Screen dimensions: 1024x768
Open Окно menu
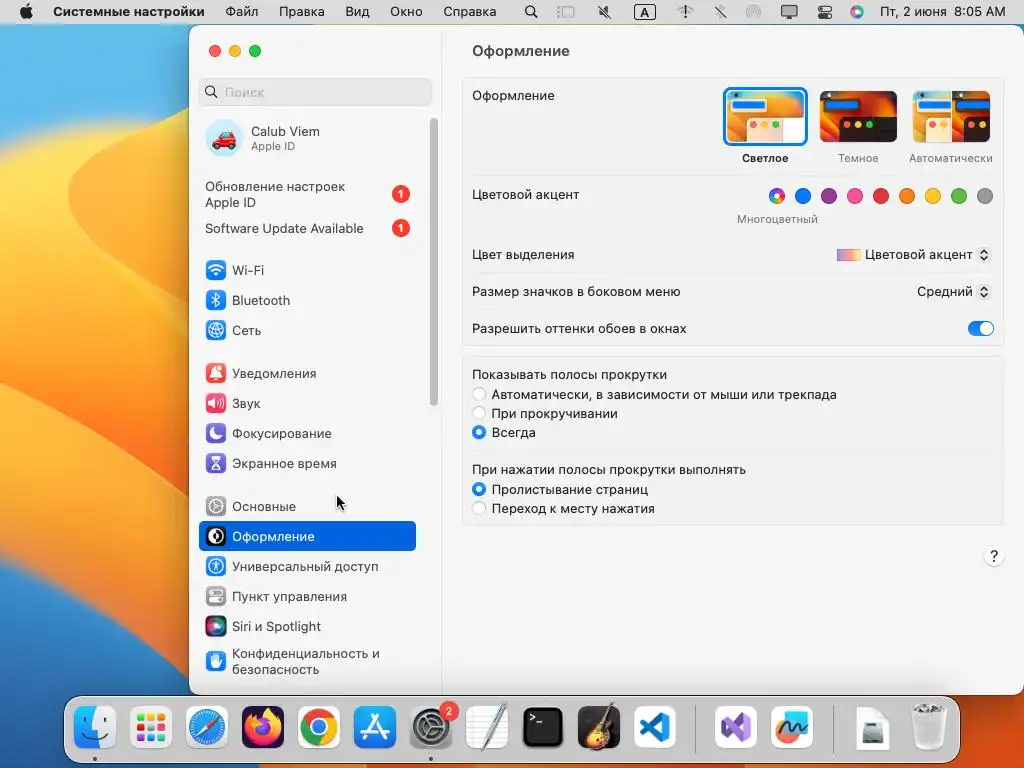[x=406, y=12]
